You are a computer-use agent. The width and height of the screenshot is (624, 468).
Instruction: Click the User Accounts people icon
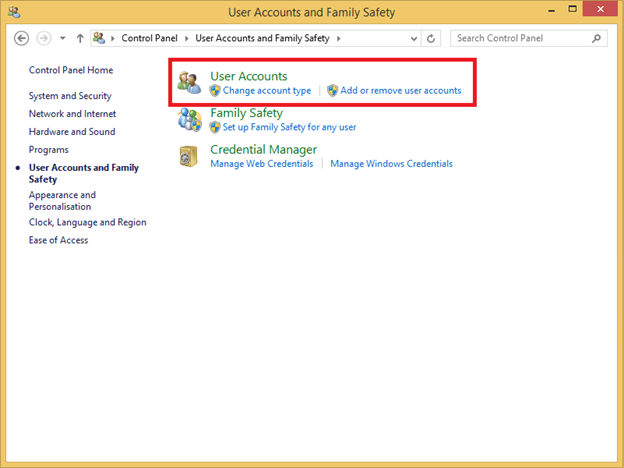point(189,82)
